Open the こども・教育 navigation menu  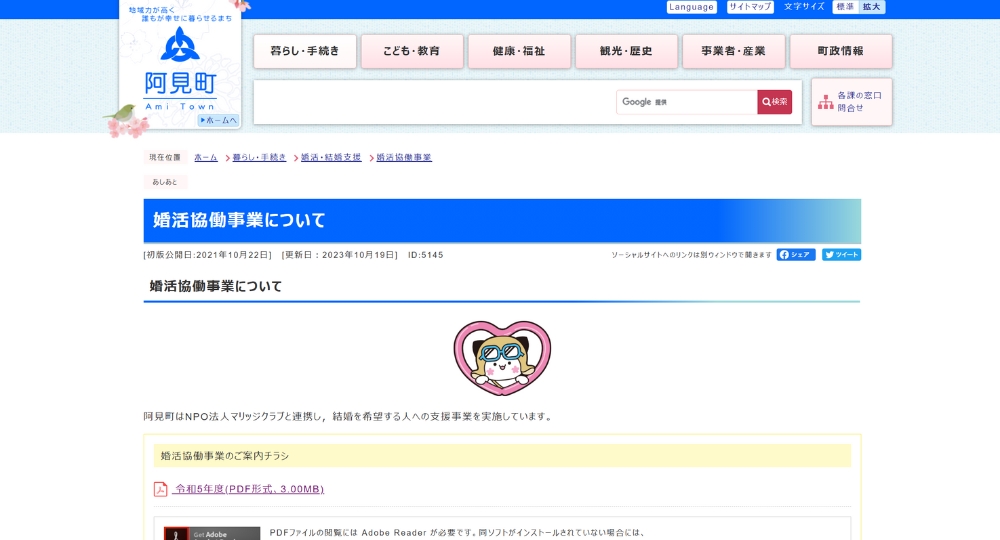(x=412, y=51)
